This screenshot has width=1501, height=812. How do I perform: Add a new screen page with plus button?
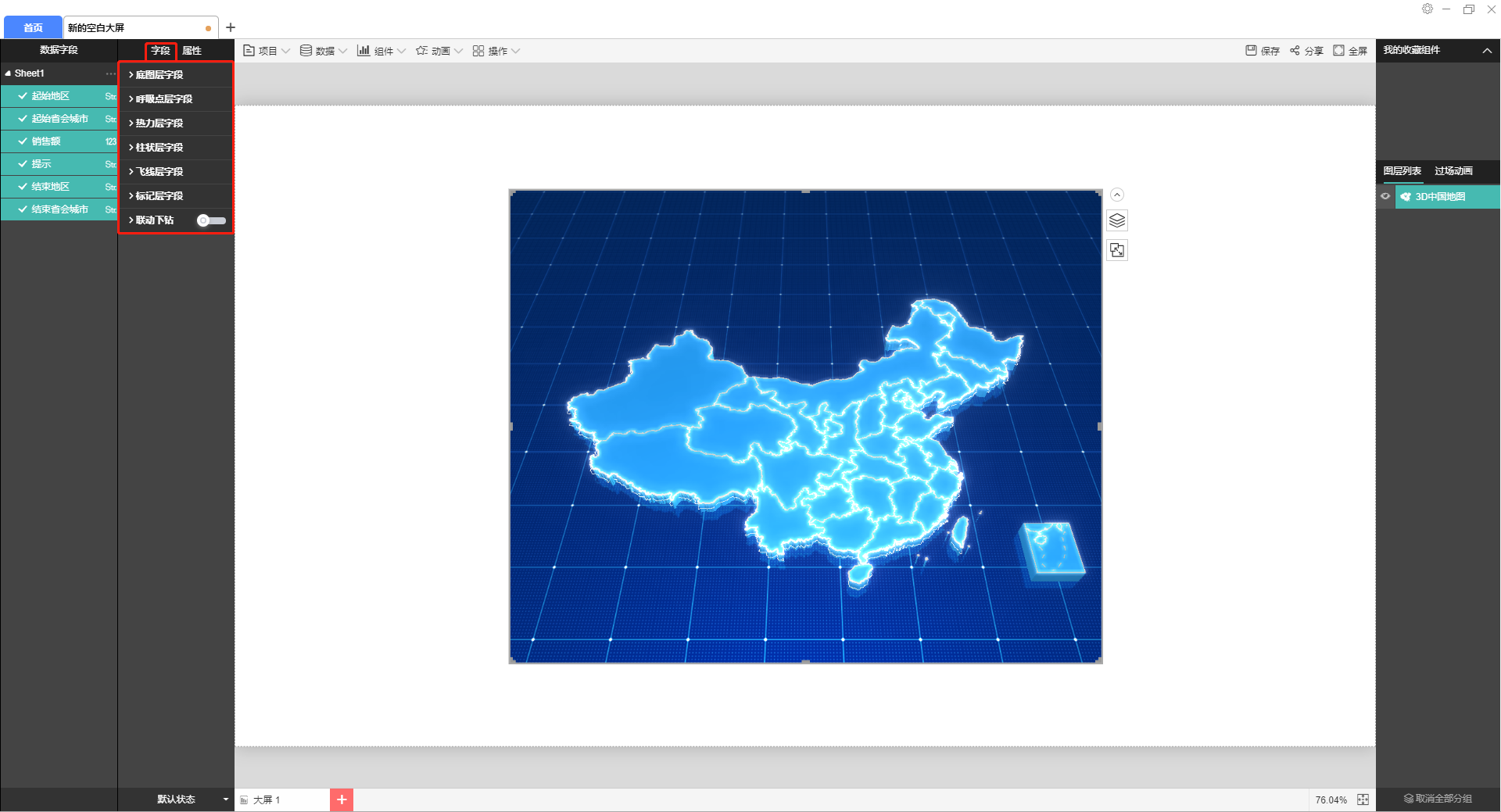tap(342, 799)
